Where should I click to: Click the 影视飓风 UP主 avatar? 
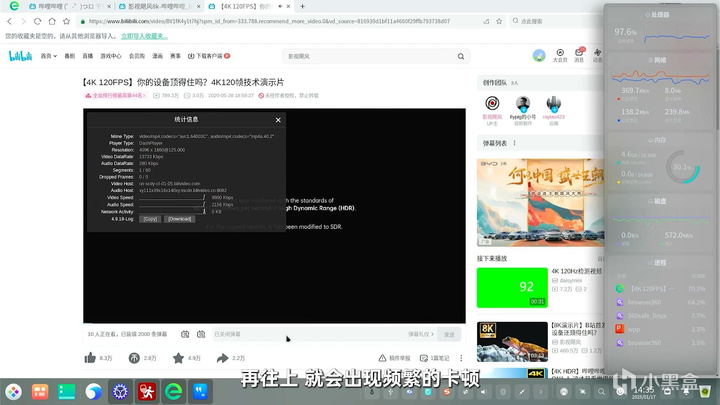click(492, 103)
